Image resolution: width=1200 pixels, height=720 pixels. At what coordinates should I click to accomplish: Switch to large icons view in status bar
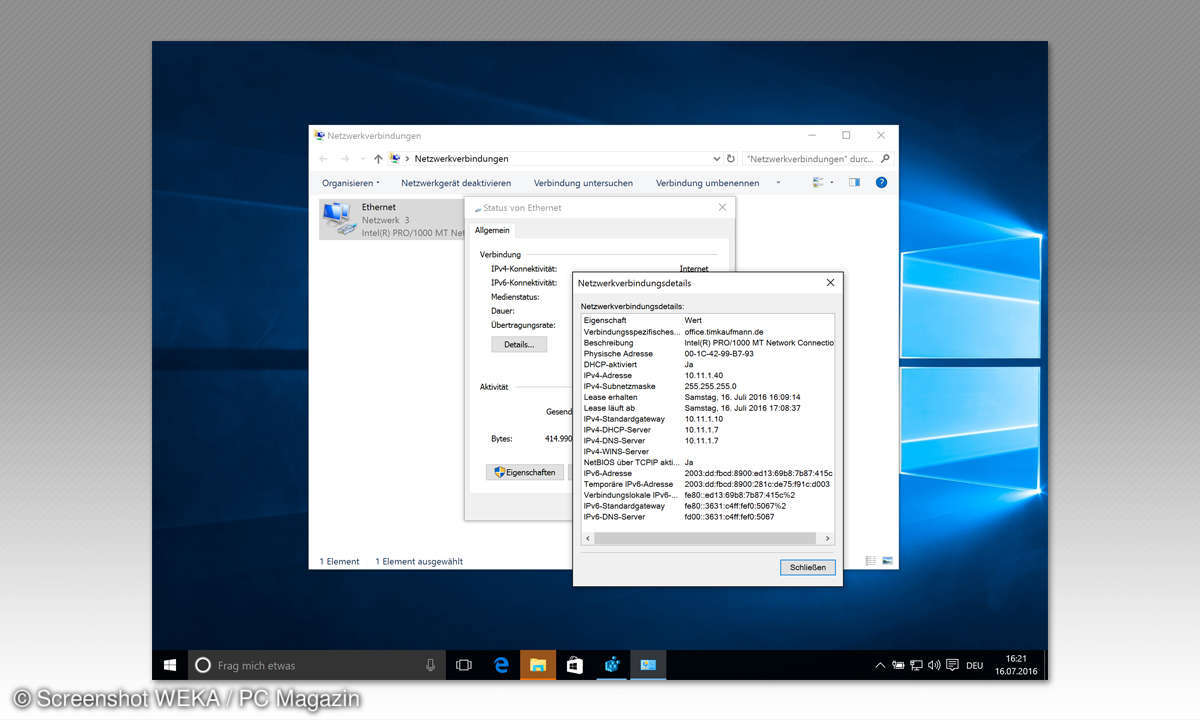tap(887, 561)
